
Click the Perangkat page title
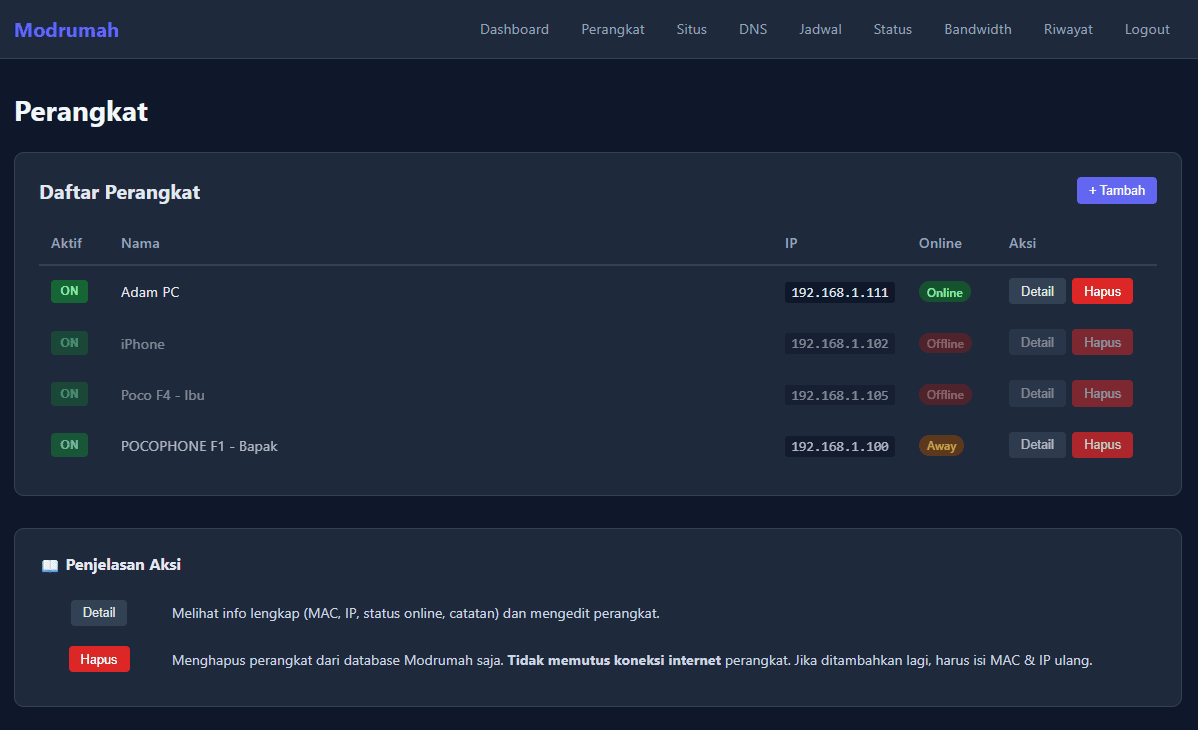[x=81, y=112]
